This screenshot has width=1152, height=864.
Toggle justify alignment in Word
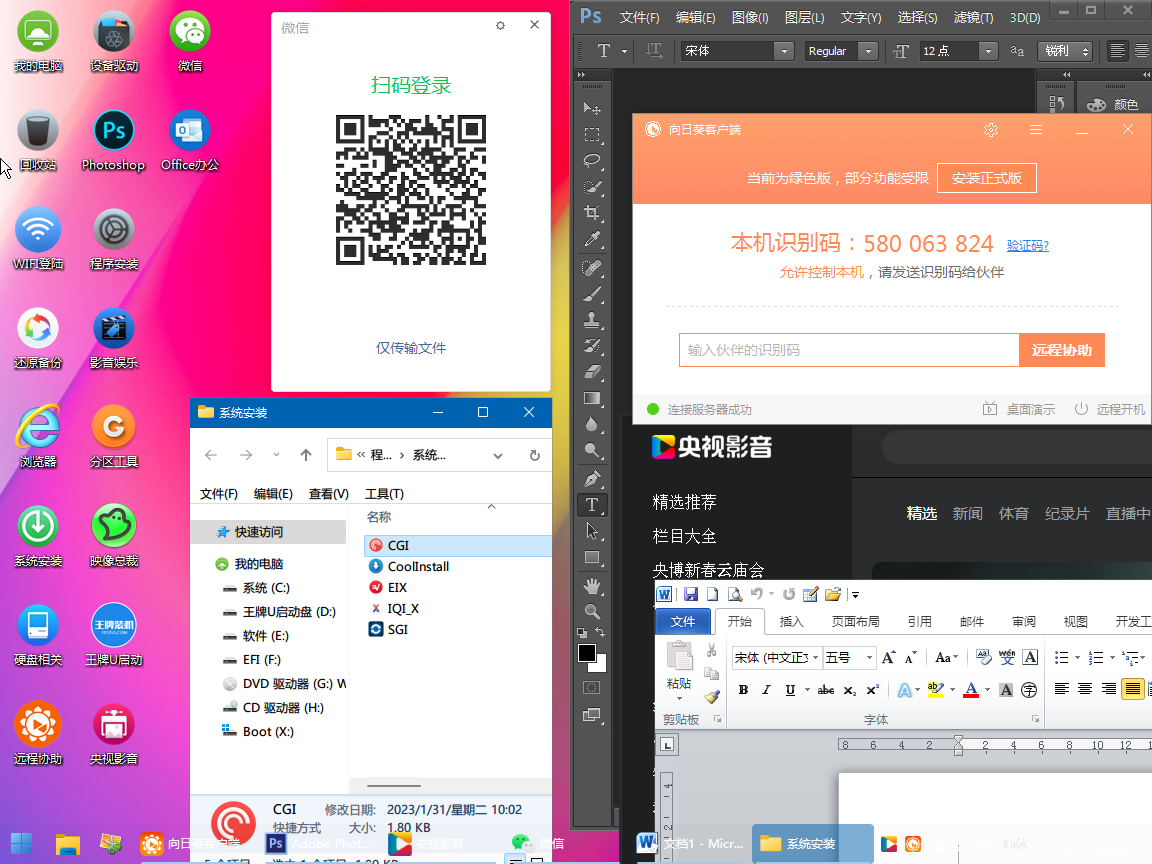tap(1132, 688)
